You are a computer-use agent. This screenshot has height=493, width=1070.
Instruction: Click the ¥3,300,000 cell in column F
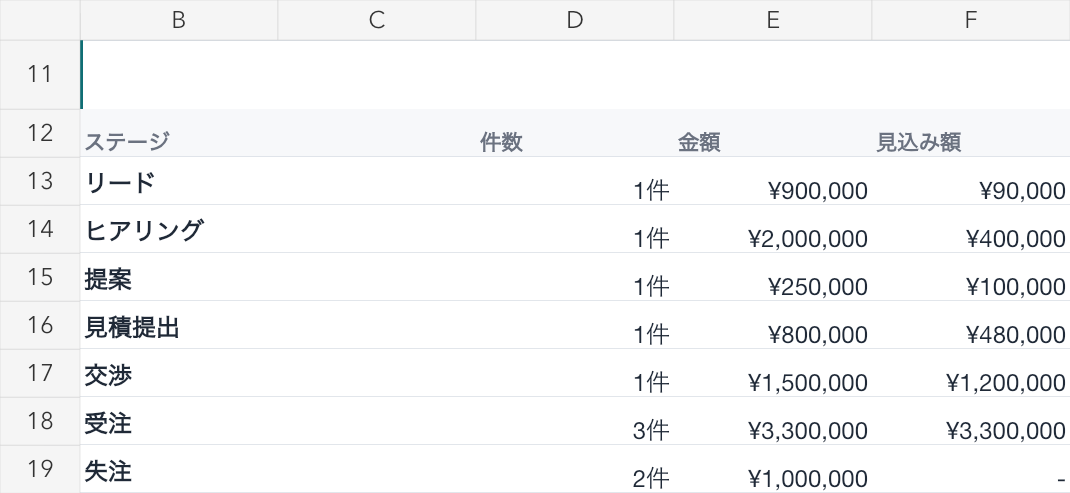(970, 421)
